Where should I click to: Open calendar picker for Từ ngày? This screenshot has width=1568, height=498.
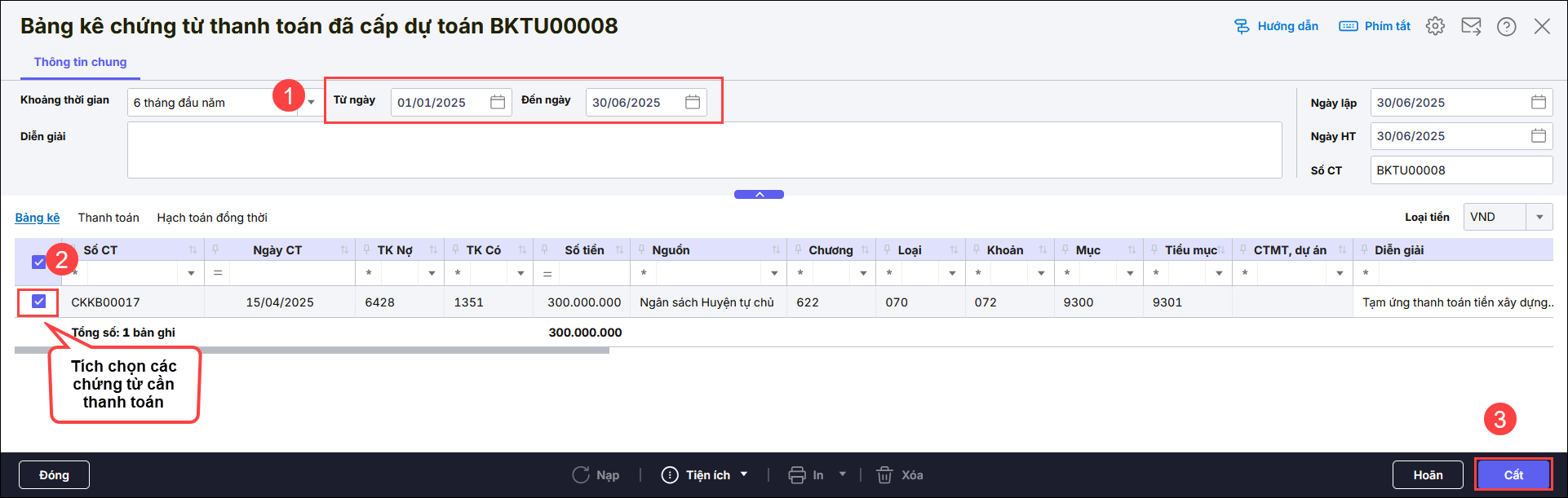[x=498, y=102]
